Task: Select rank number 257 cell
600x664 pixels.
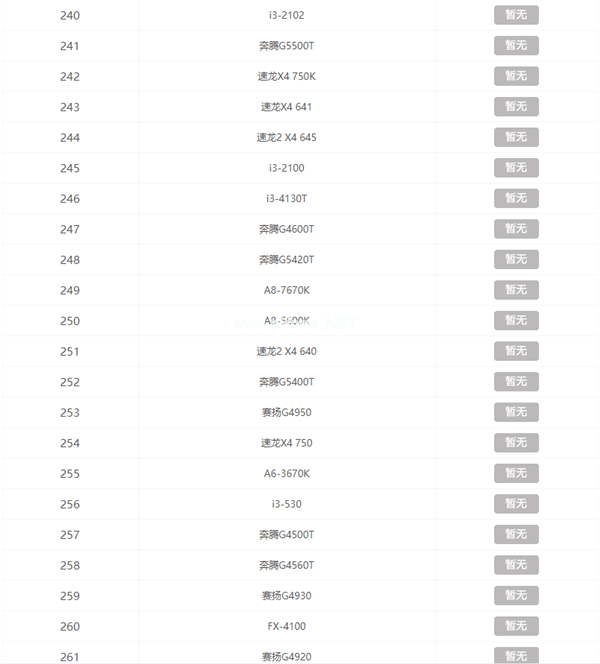Action: tap(70, 535)
